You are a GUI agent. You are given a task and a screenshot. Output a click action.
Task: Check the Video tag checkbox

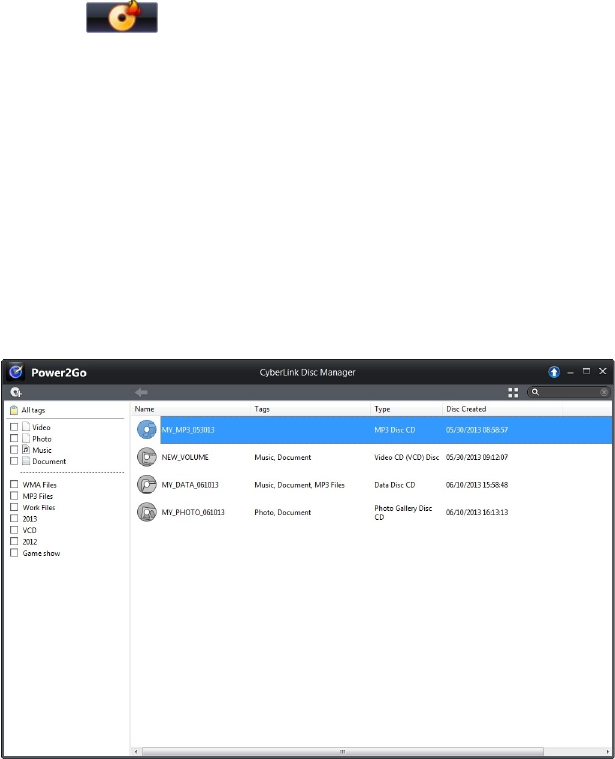point(14,427)
